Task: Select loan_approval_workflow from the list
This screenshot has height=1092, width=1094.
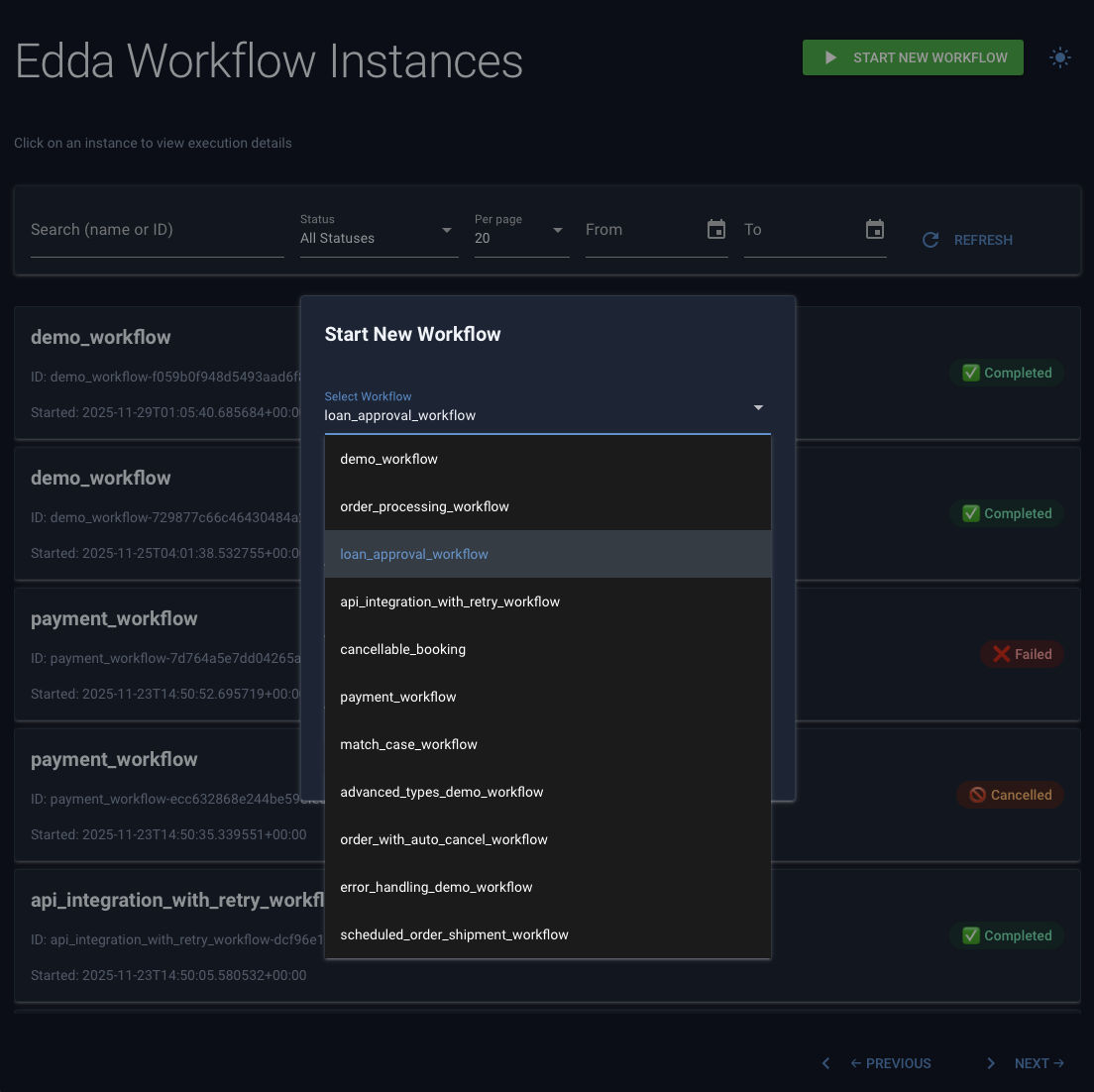Action: click(x=414, y=554)
